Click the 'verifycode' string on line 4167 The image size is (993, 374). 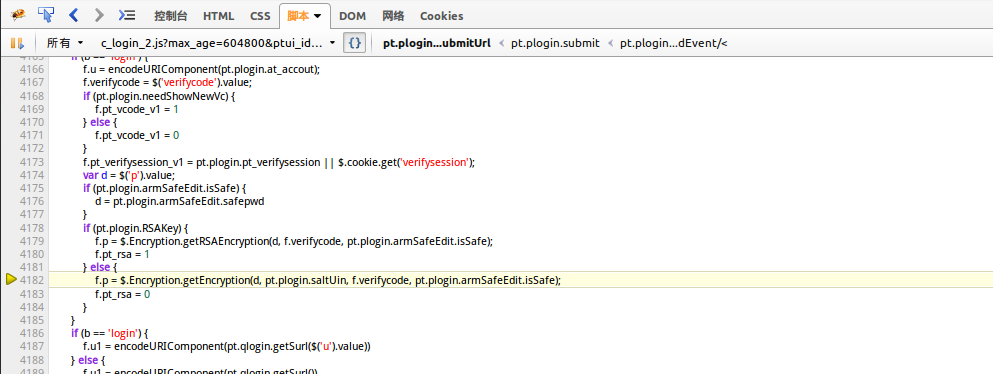click(x=190, y=82)
